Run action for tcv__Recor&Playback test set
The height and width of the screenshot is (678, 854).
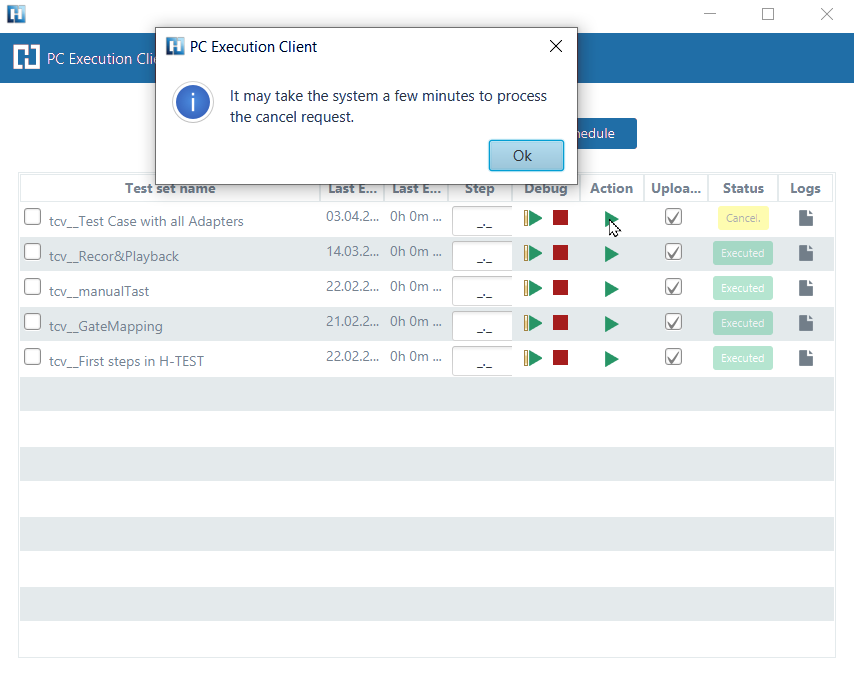coord(612,254)
